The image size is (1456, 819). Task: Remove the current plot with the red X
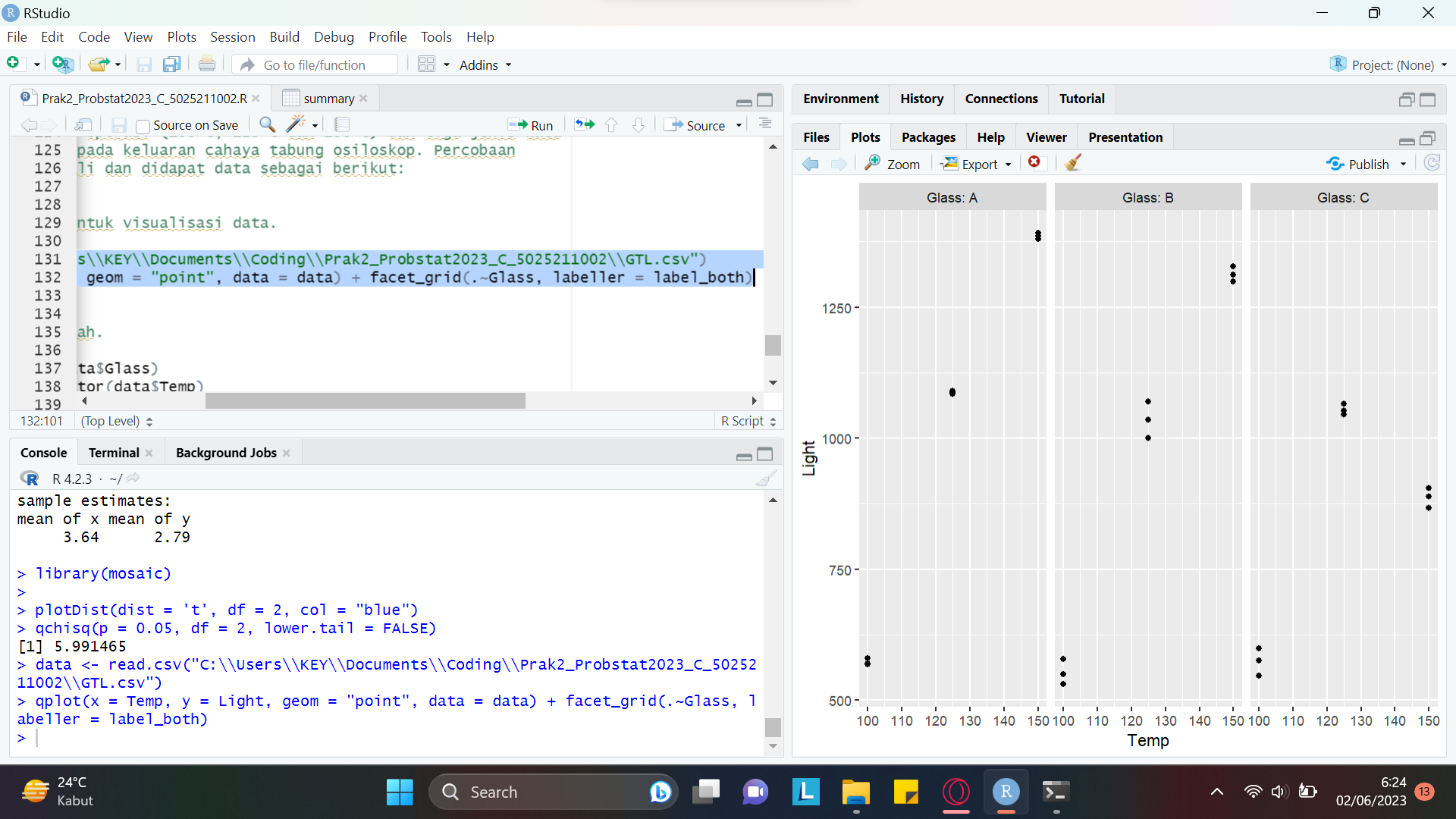tap(1037, 162)
